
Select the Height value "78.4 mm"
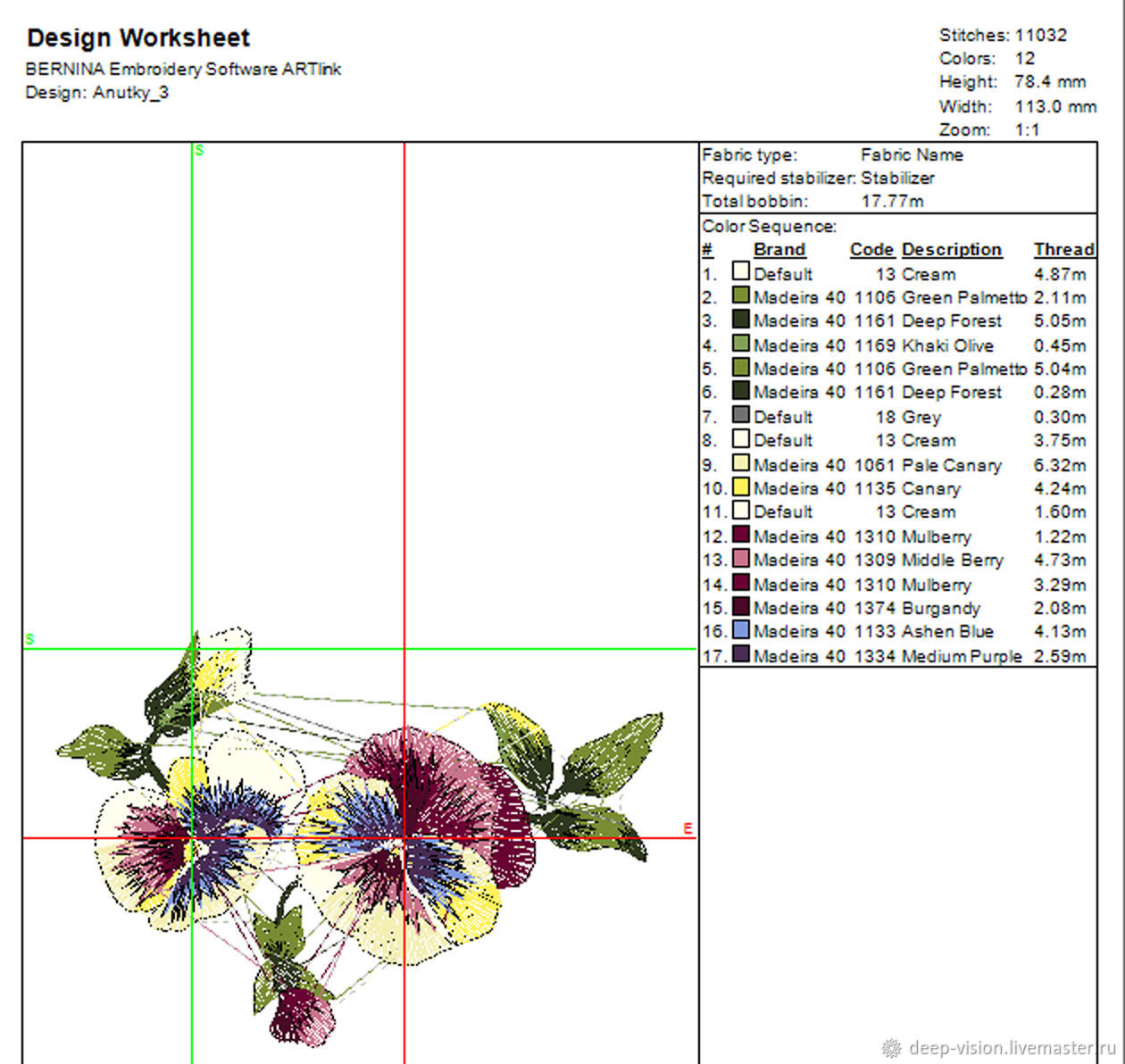[x=1050, y=82]
